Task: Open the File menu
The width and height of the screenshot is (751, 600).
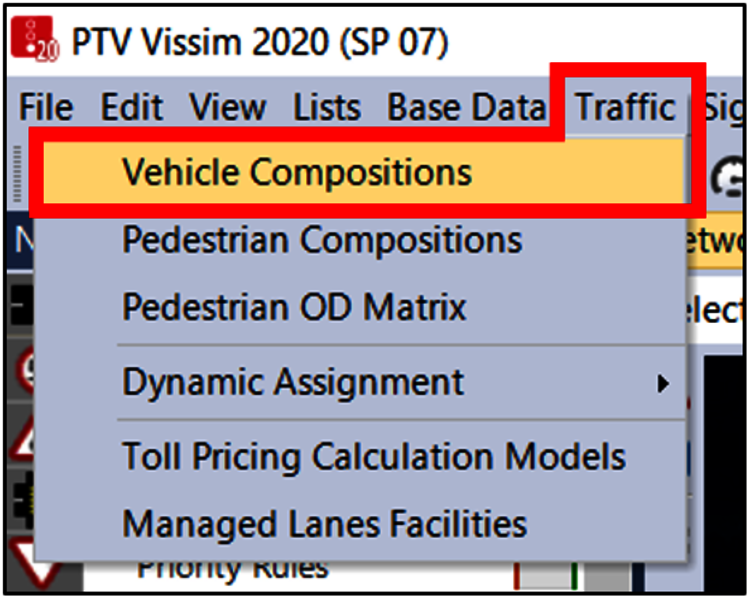Action: (46, 107)
